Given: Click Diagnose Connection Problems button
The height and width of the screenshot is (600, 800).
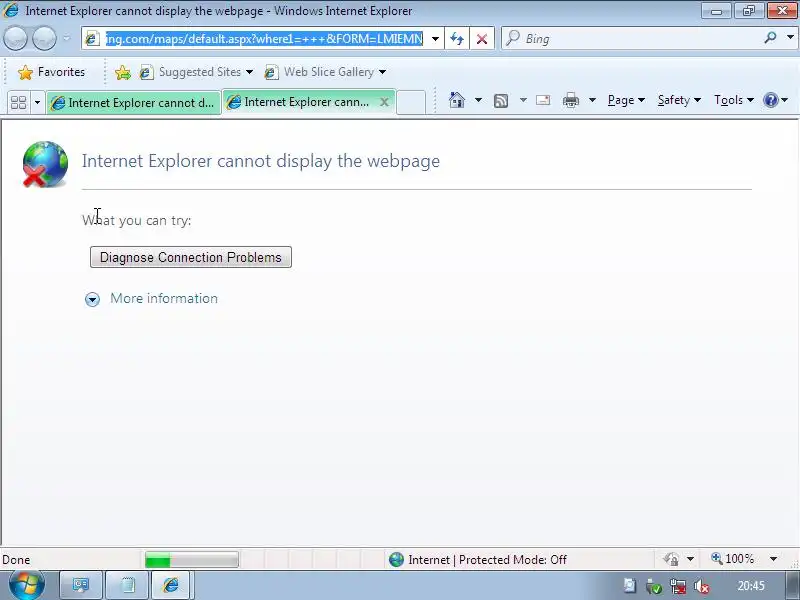Looking at the screenshot, I should [191, 257].
